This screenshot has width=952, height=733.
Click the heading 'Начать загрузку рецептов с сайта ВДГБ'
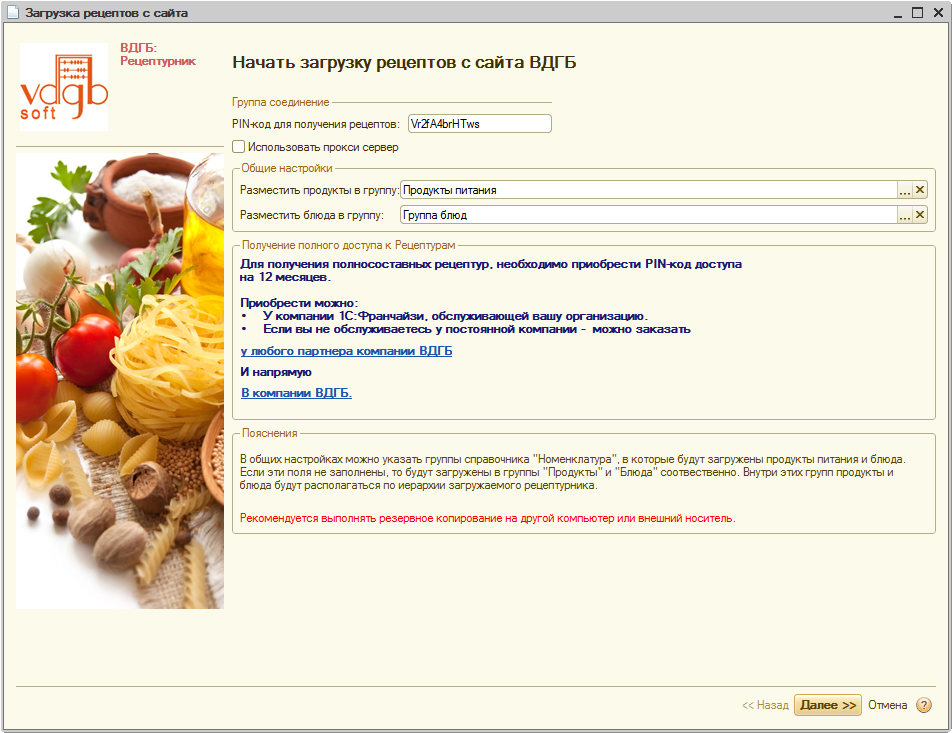pyautogui.click(x=404, y=63)
